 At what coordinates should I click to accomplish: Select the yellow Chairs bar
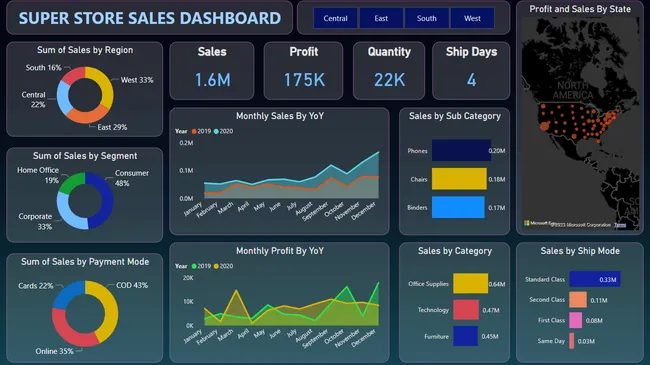(x=459, y=179)
